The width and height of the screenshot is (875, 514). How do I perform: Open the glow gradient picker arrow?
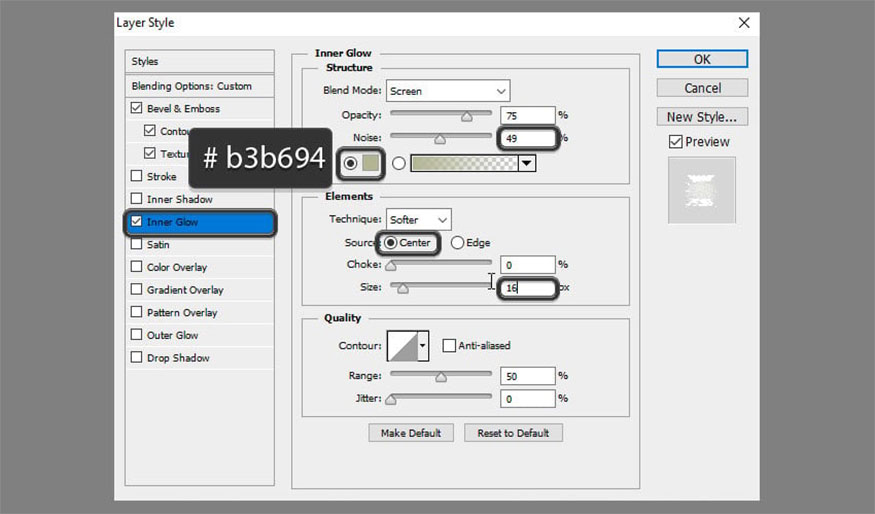[526, 163]
